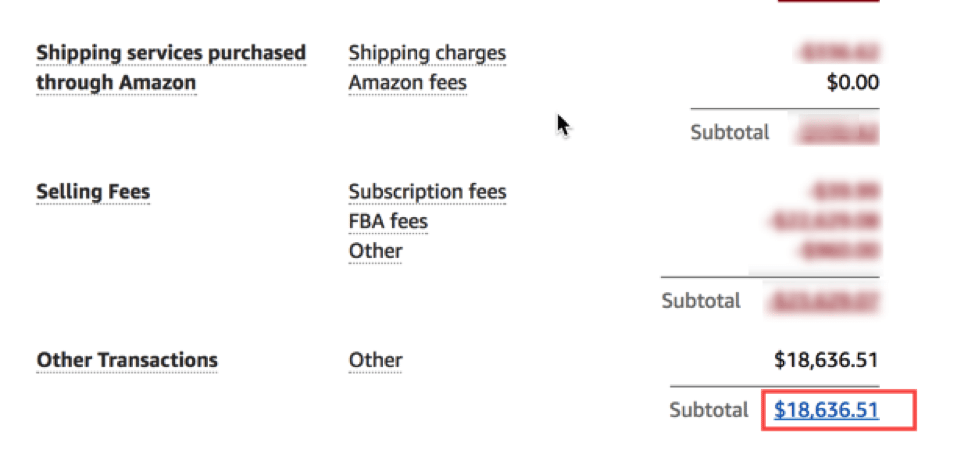Click the blurred Subscription fees amount

click(846, 192)
